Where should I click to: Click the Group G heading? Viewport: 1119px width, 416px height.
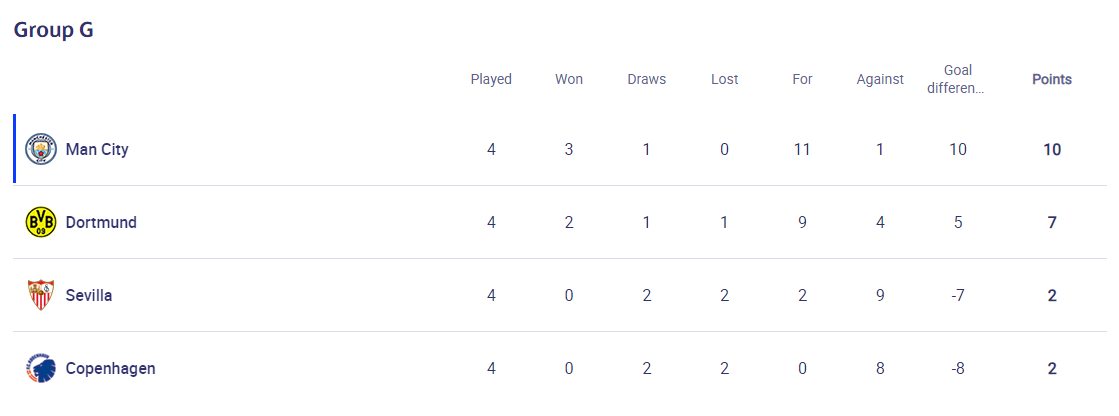(x=54, y=31)
